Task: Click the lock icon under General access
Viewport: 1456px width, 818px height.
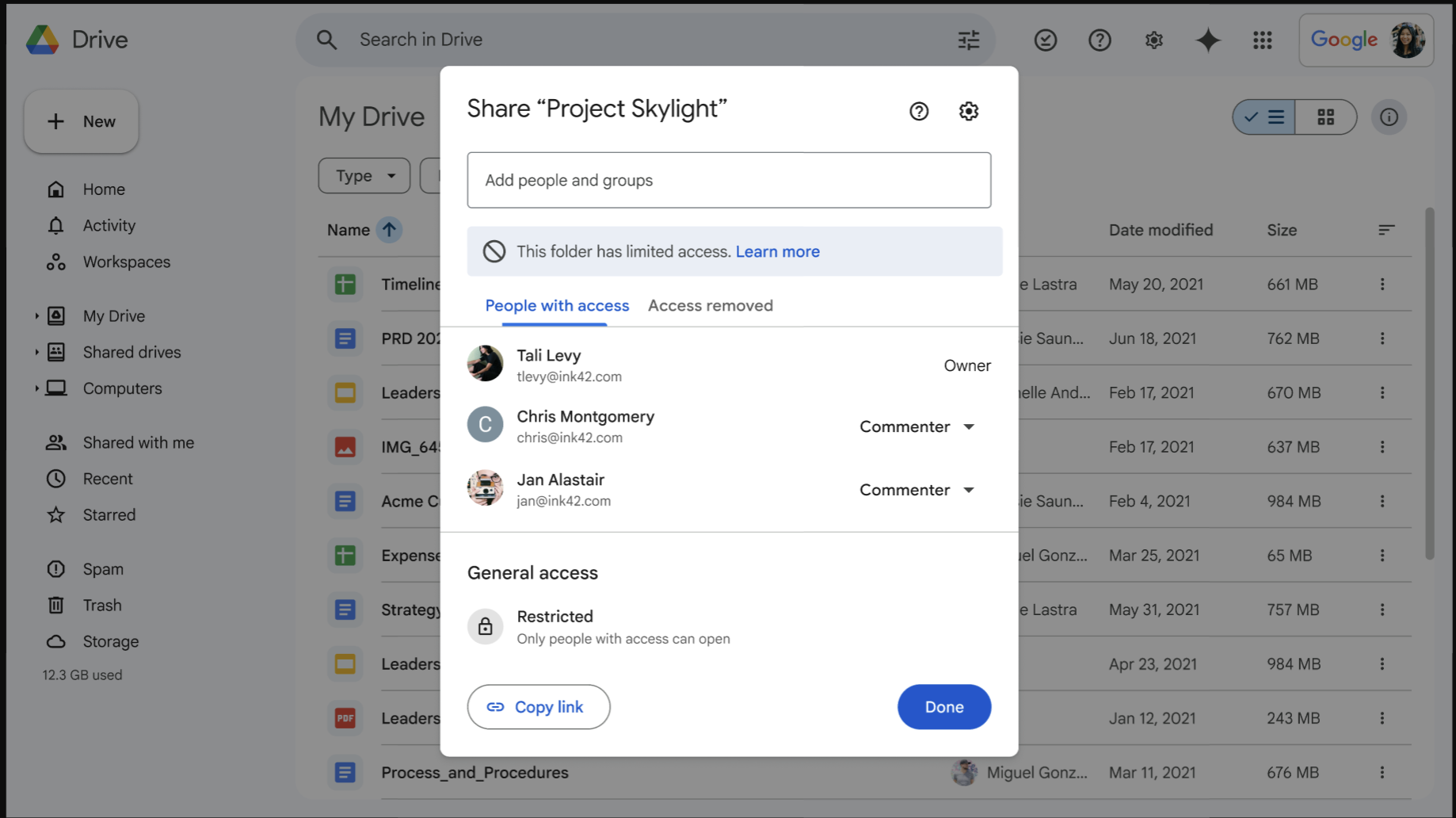Action: click(485, 627)
